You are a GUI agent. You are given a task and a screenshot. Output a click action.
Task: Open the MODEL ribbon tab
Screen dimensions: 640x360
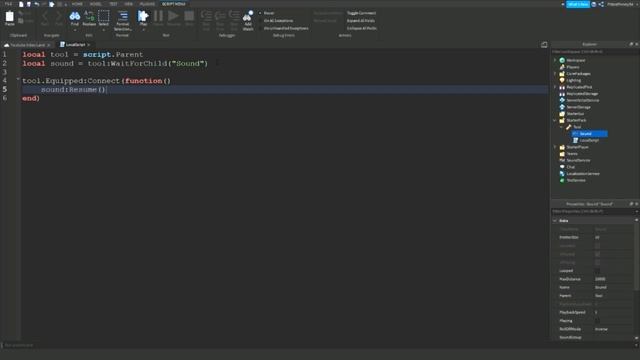96,4
